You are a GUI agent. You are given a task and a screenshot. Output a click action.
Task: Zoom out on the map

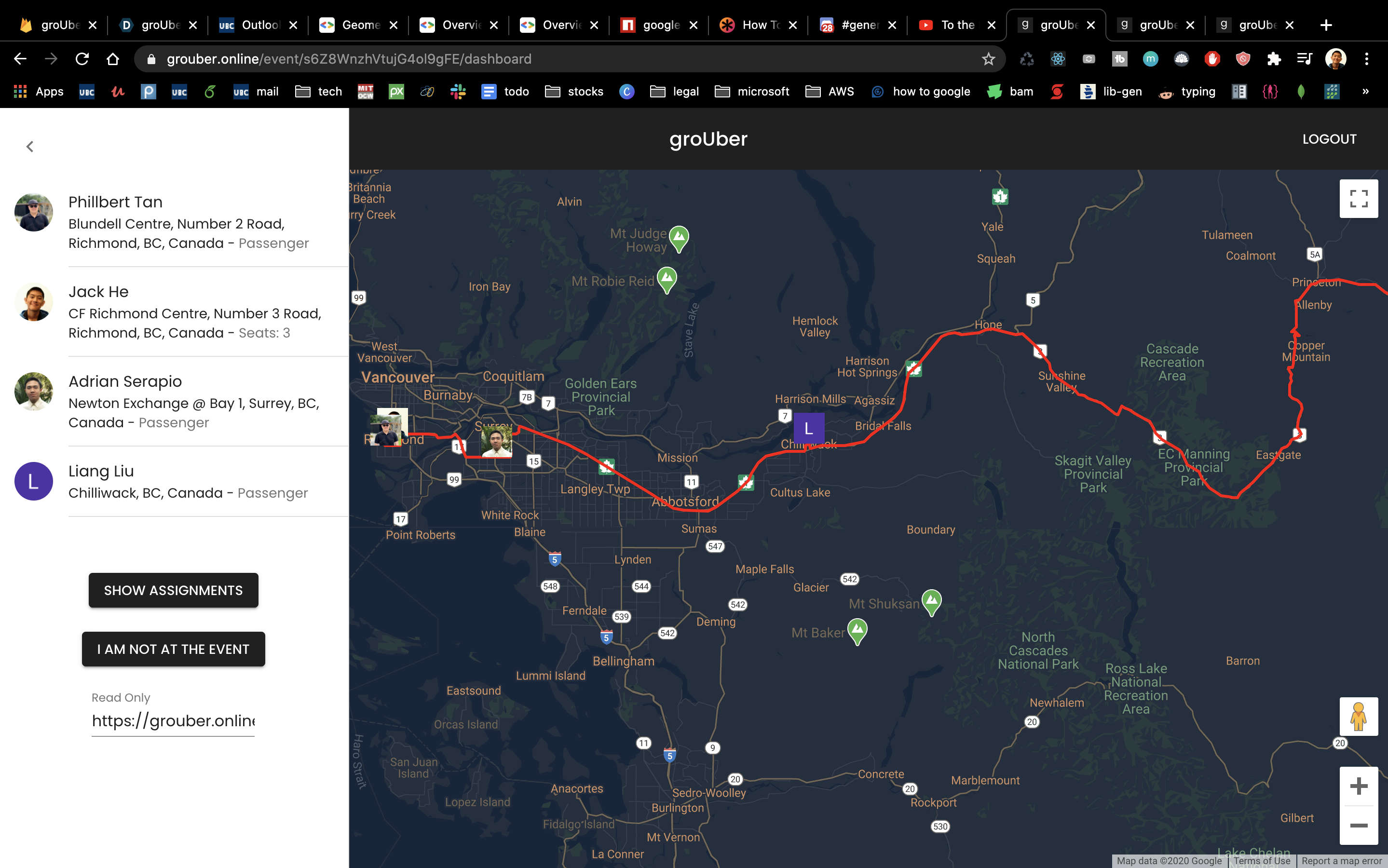1358,826
